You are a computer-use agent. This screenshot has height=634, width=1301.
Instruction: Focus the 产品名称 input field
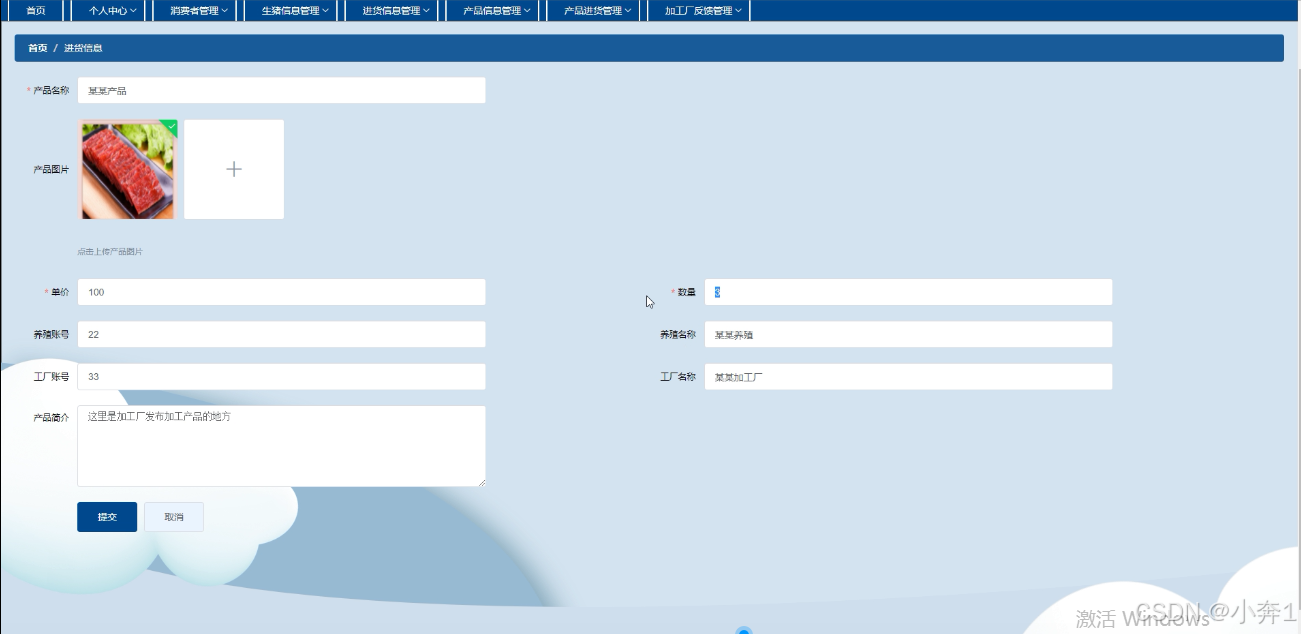281,90
